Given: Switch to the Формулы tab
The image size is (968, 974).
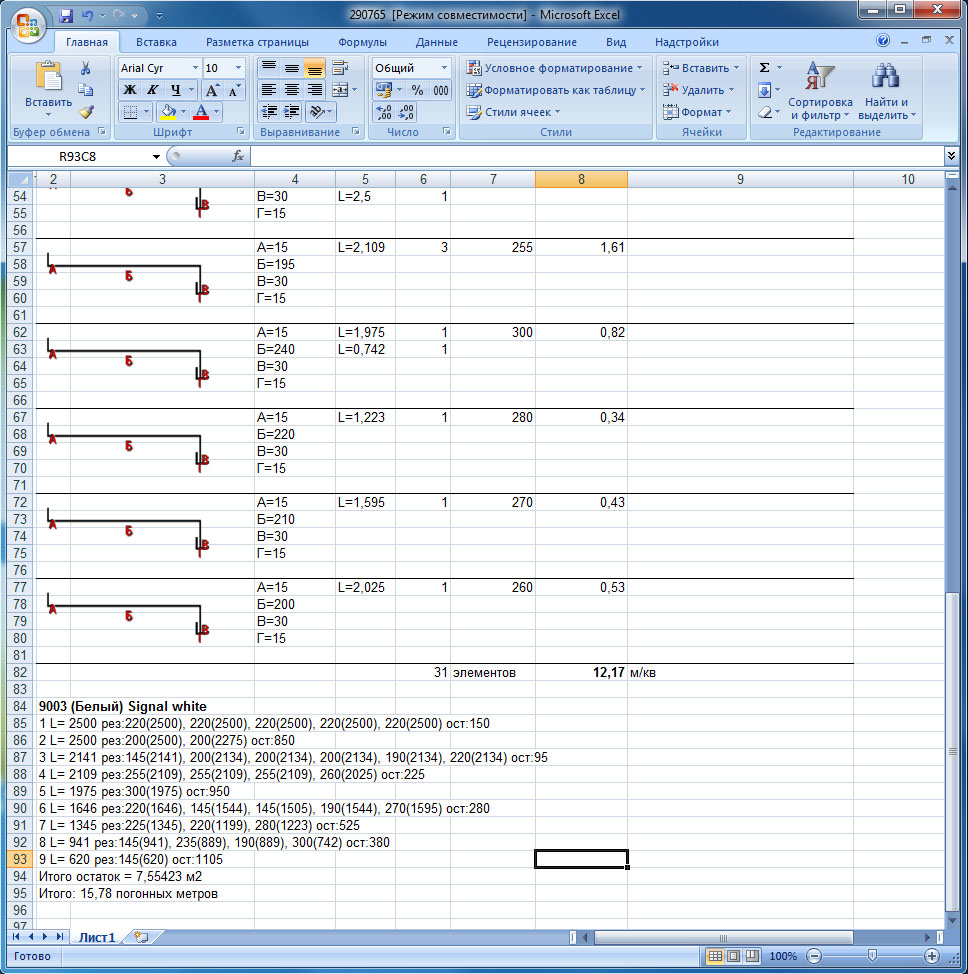Looking at the screenshot, I should (x=362, y=42).
